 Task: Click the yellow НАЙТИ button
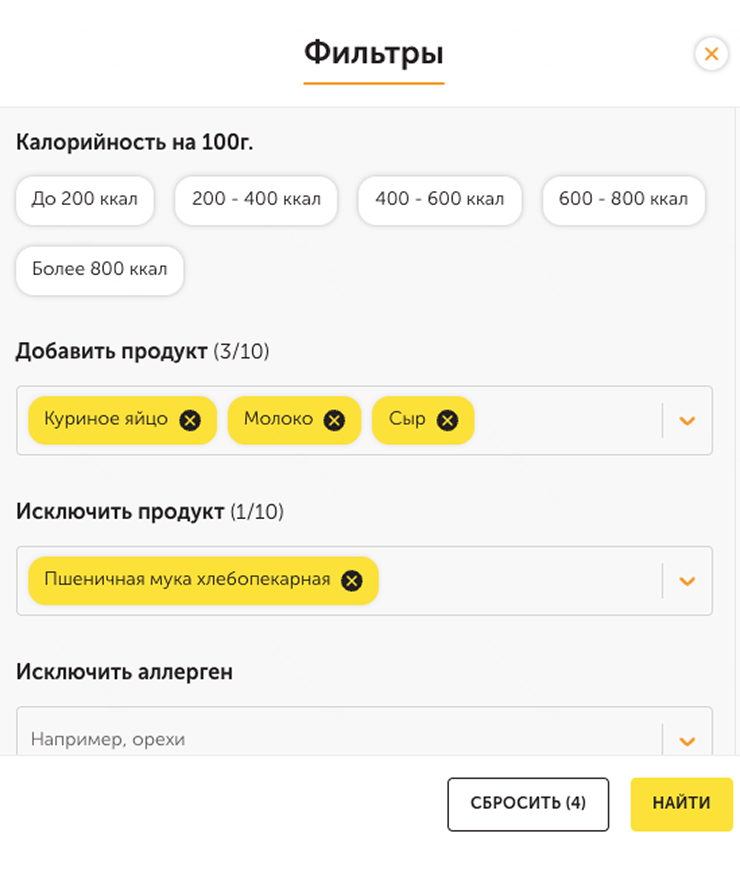tap(682, 804)
